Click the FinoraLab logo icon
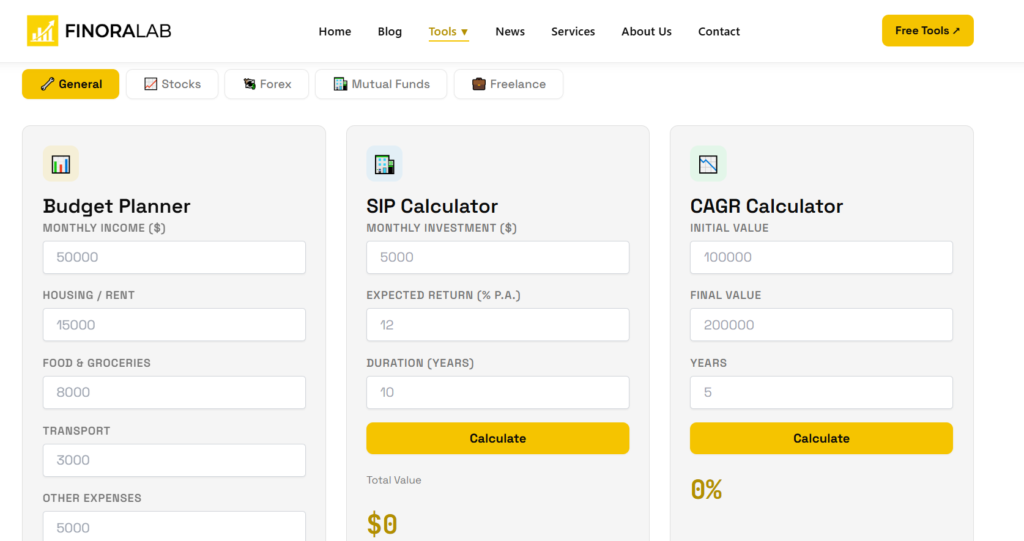The width and height of the screenshot is (1024, 541). coord(42,31)
